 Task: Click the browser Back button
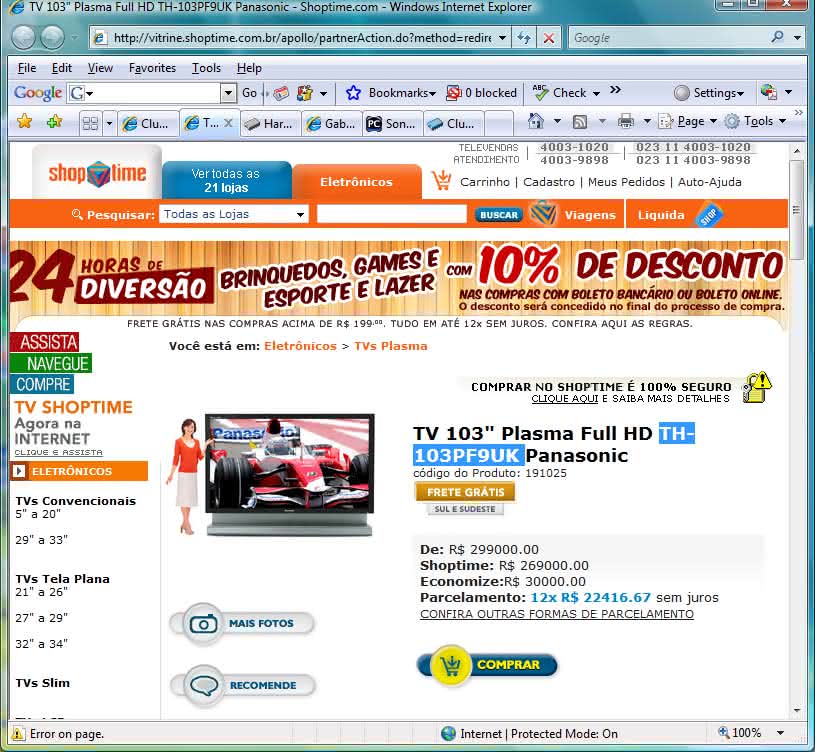(23, 38)
